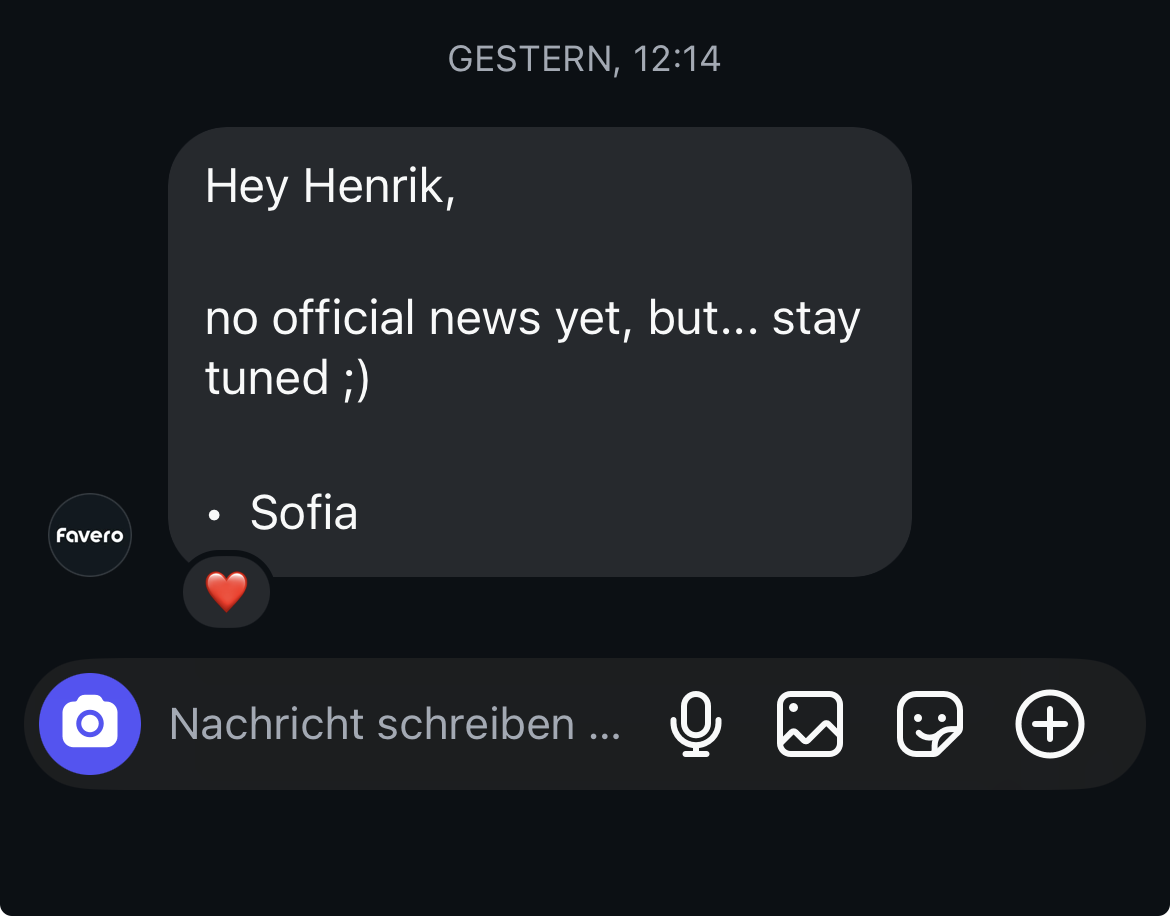The image size is (1170, 916).
Task: Click the 'Sofia' signature in the message
Action: tap(304, 513)
